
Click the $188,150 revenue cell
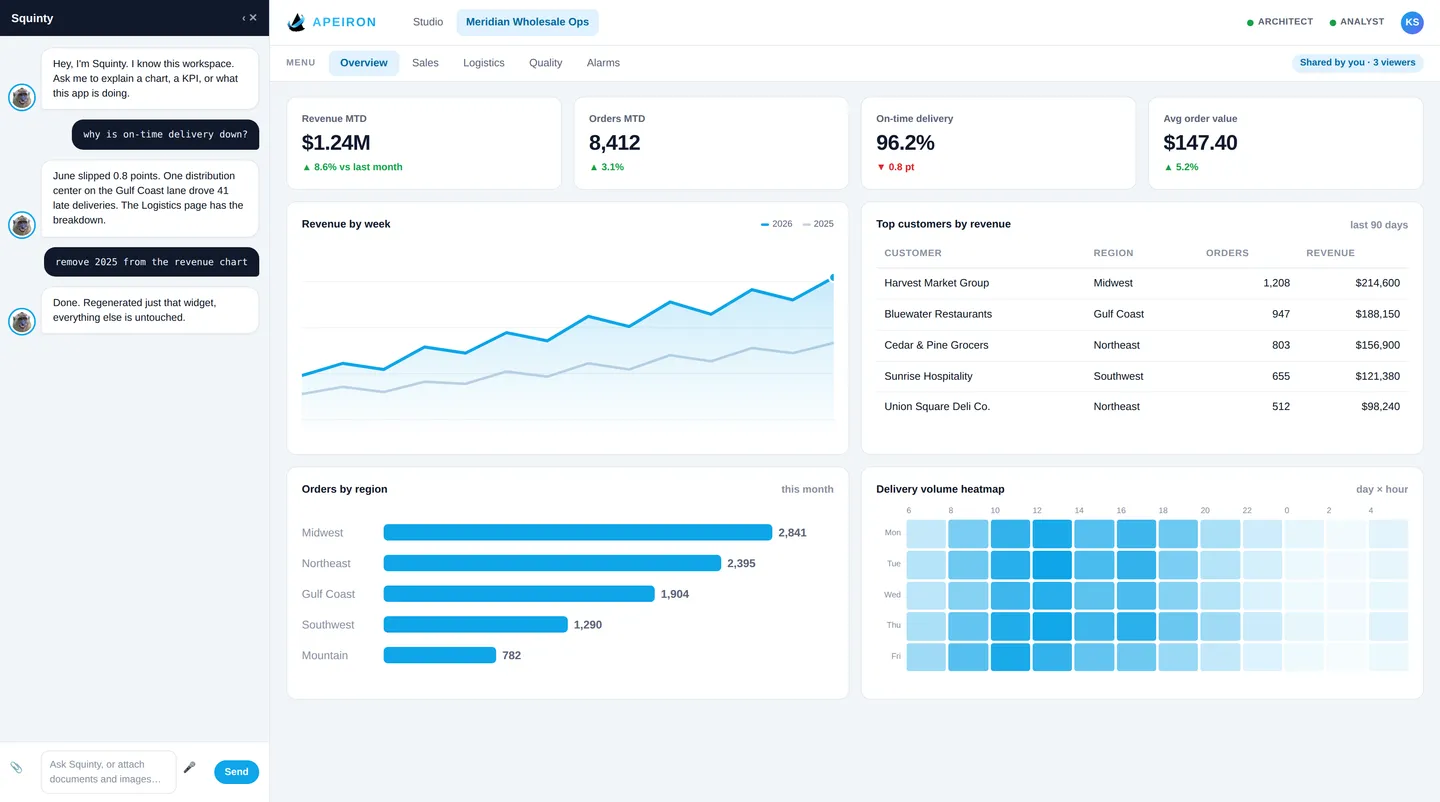pyautogui.click(x=1377, y=314)
